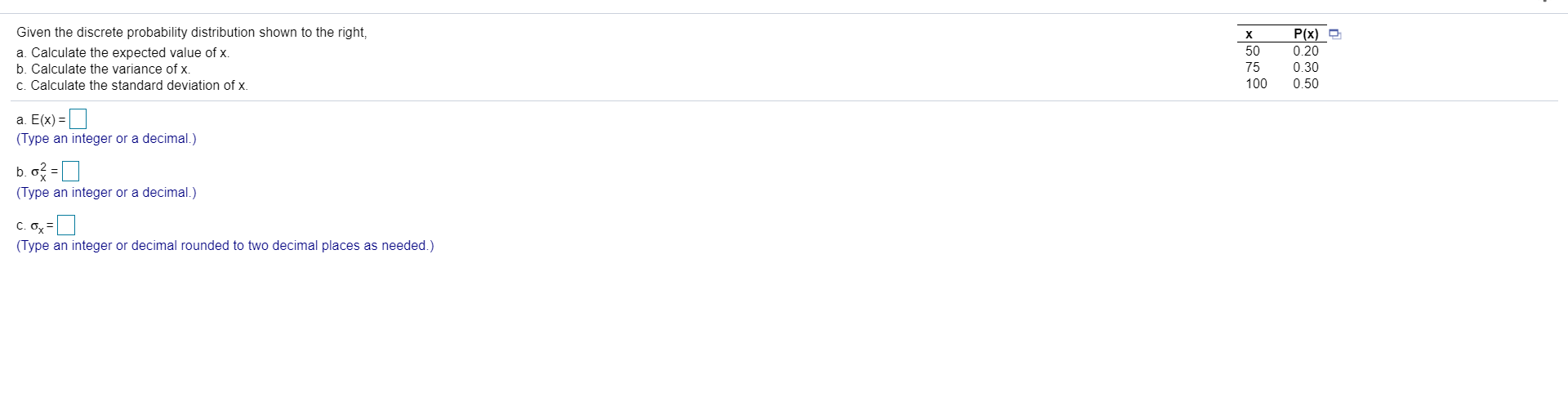Click the probability value 0.30

click(x=1305, y=67)
